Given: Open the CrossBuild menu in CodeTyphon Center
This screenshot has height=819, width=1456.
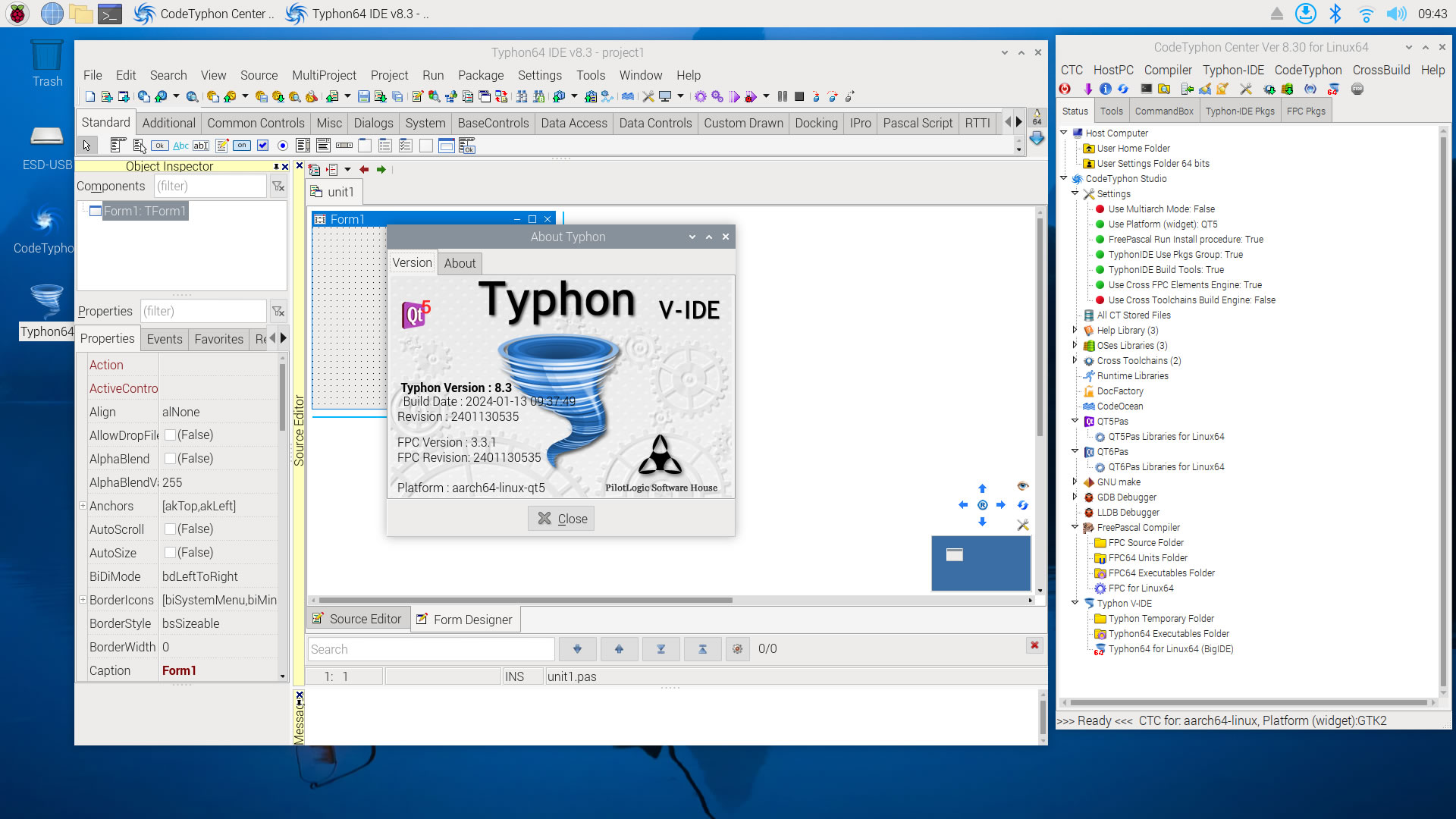Looking at the screenshot, I should pyautogui.click(x=1381, y=70).
